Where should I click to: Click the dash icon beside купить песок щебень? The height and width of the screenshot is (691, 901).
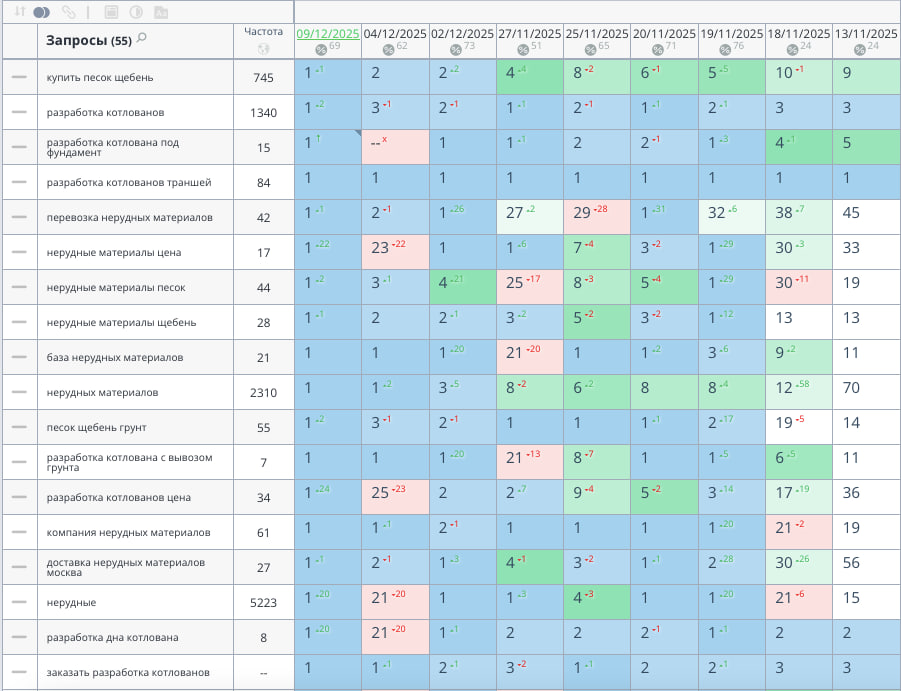19,77
